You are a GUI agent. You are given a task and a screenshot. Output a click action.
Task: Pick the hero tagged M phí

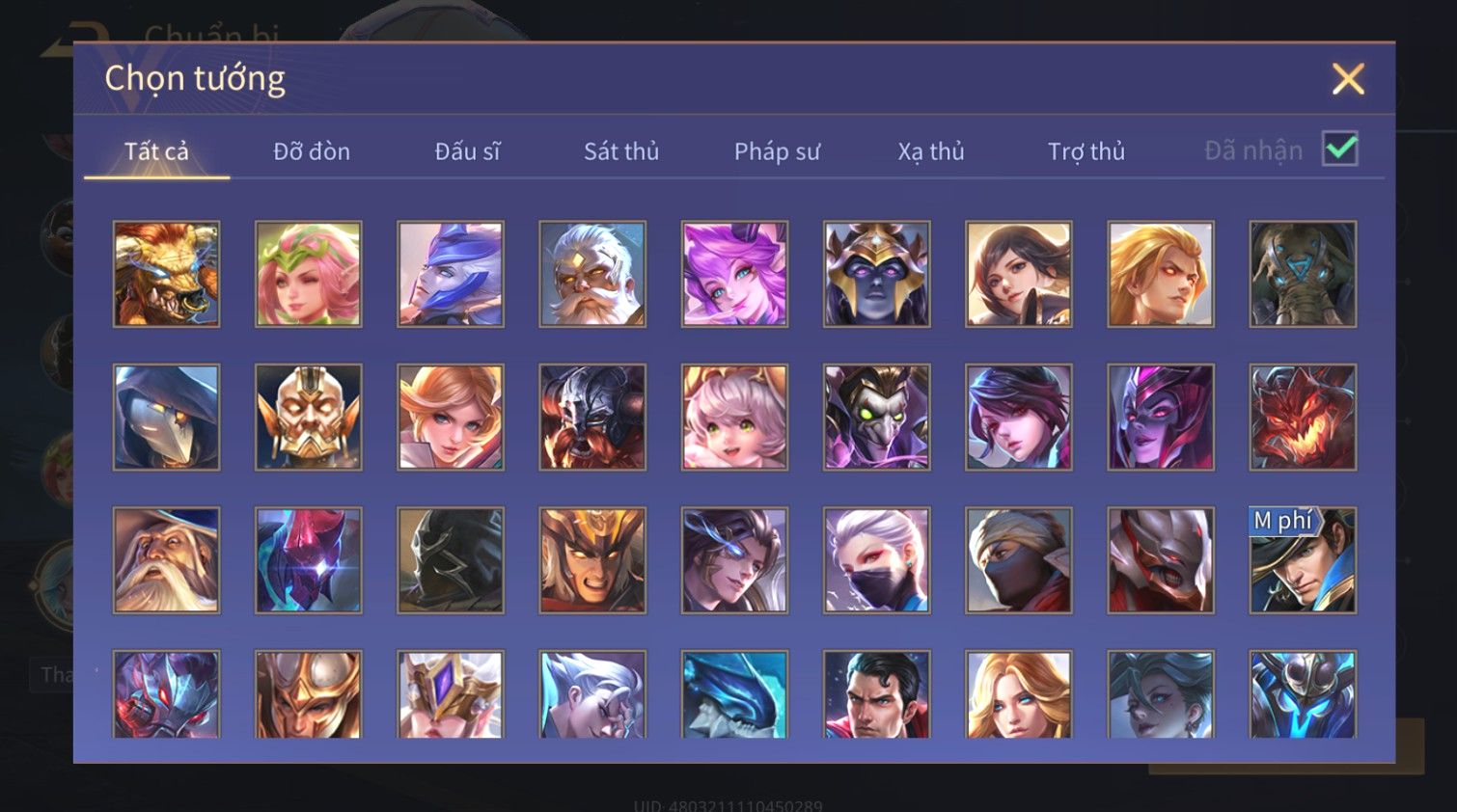pos(1303,560)
